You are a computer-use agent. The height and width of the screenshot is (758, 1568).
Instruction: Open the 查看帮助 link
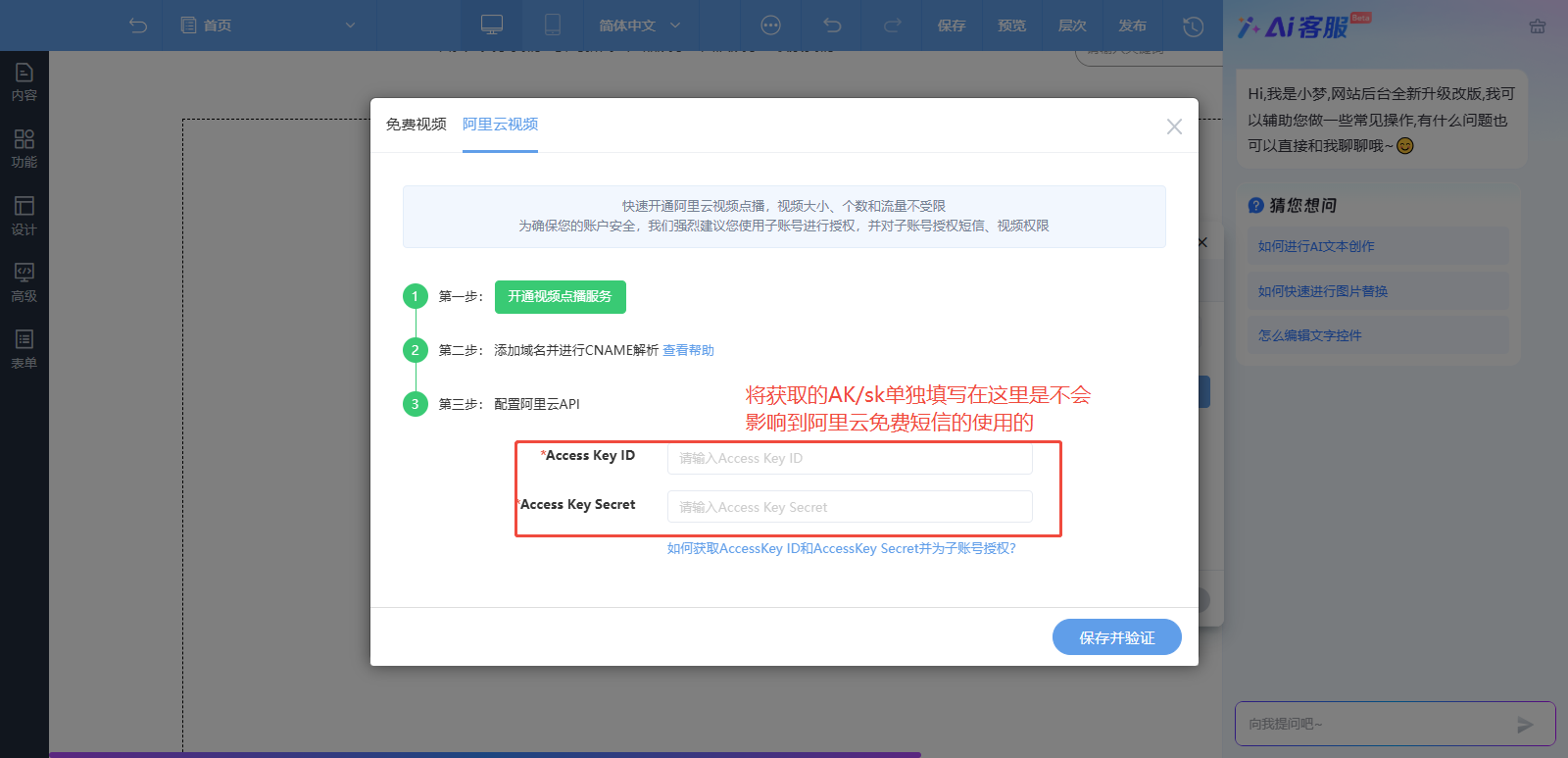(688, 350)
